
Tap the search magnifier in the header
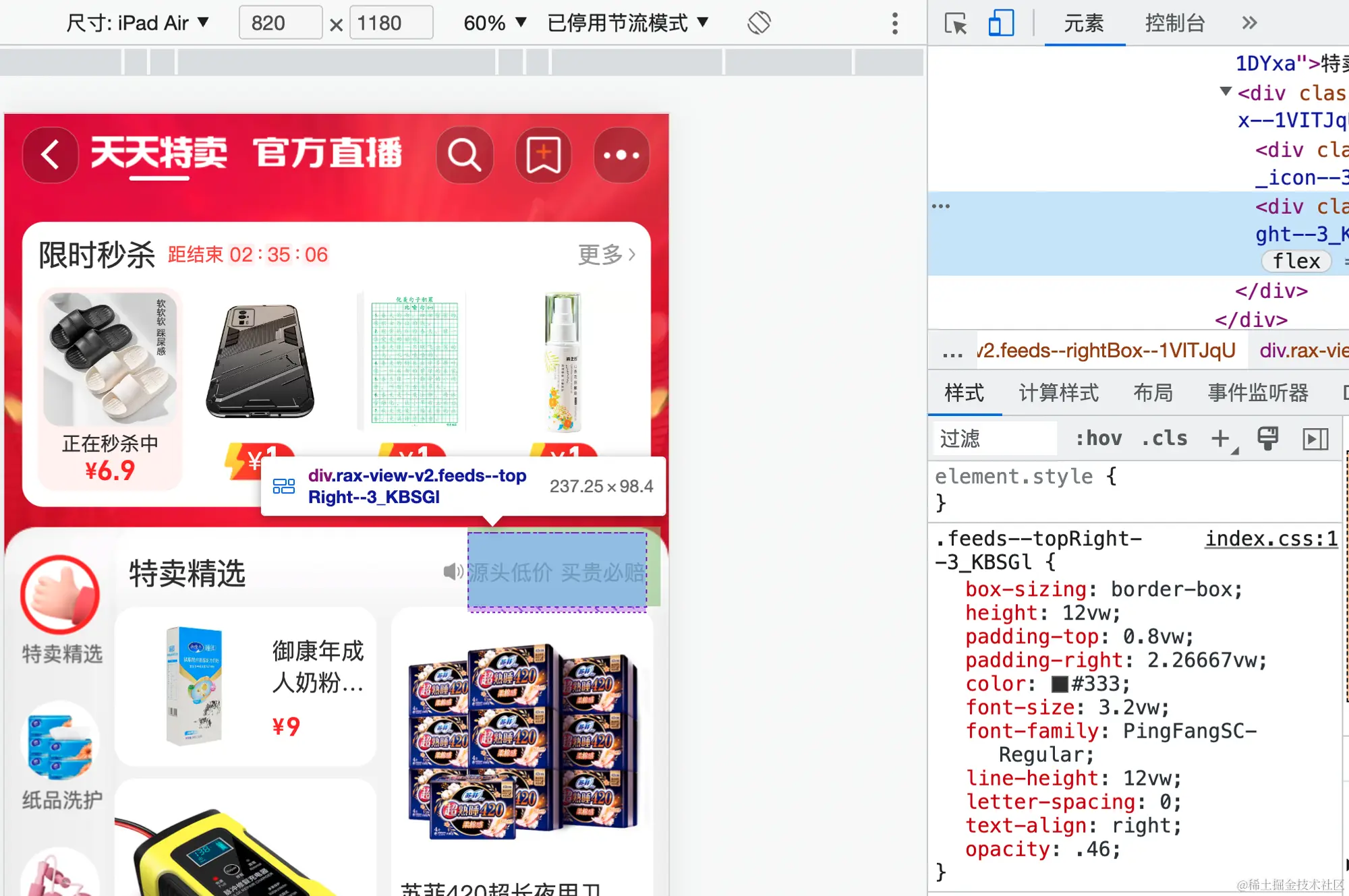point(464,155)
